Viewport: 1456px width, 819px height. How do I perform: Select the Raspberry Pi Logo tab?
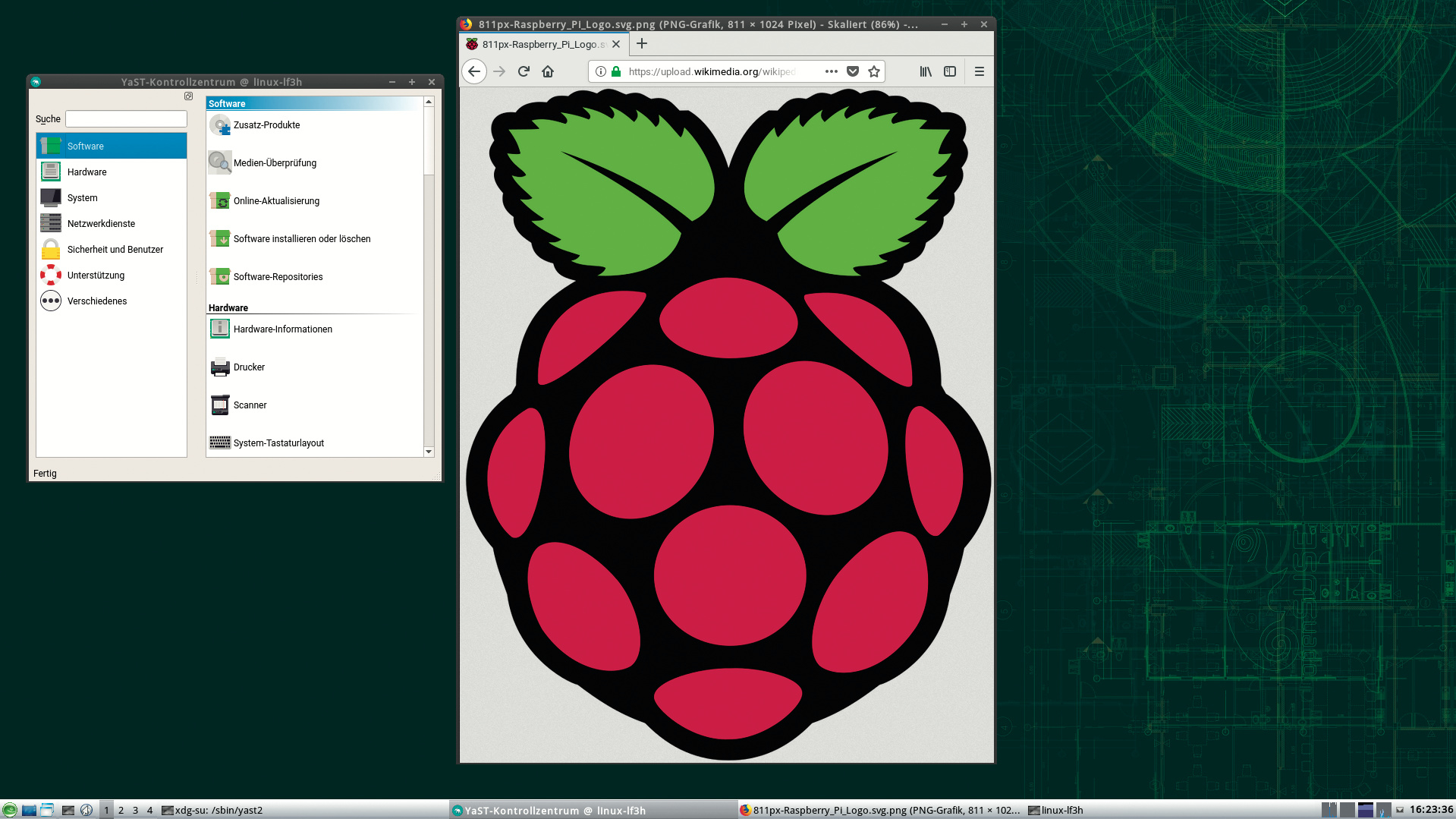click(542, 44)
